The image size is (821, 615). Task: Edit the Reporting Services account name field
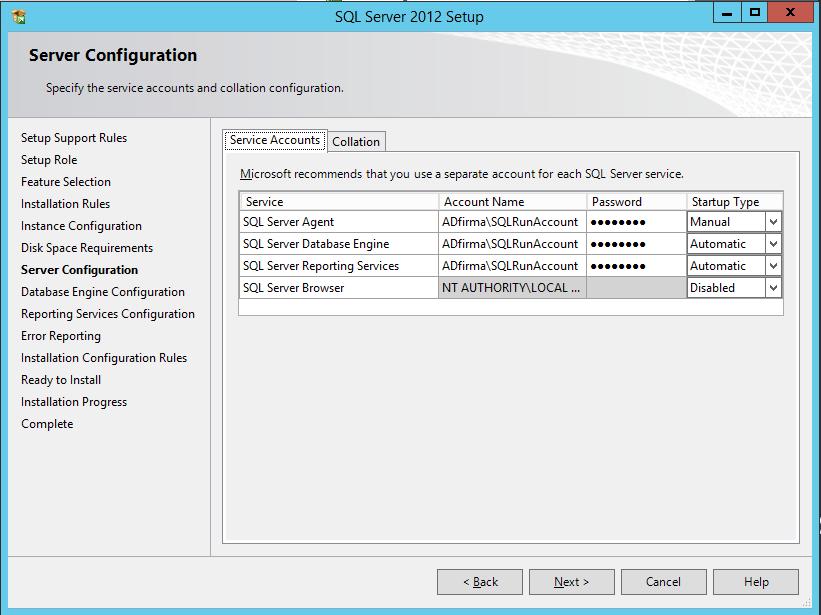tap(512, 266)
